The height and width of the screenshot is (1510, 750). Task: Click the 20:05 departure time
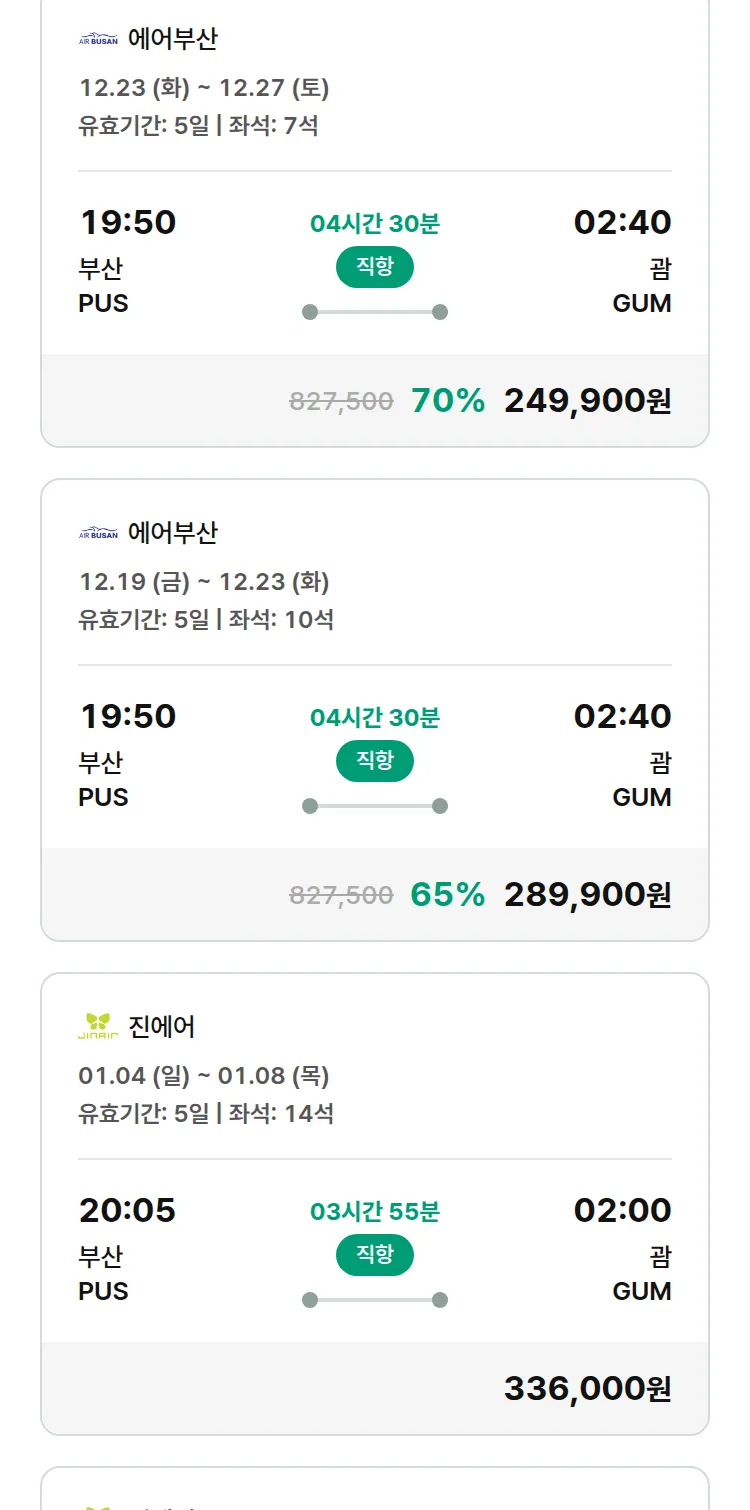127,1210
